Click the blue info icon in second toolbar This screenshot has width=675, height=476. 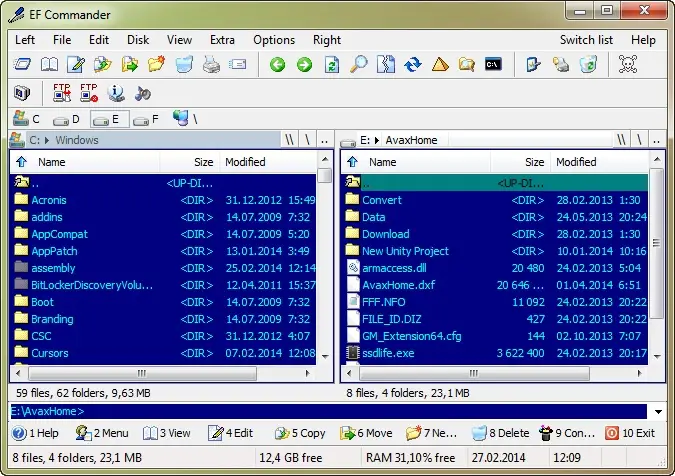pos(116,93)
